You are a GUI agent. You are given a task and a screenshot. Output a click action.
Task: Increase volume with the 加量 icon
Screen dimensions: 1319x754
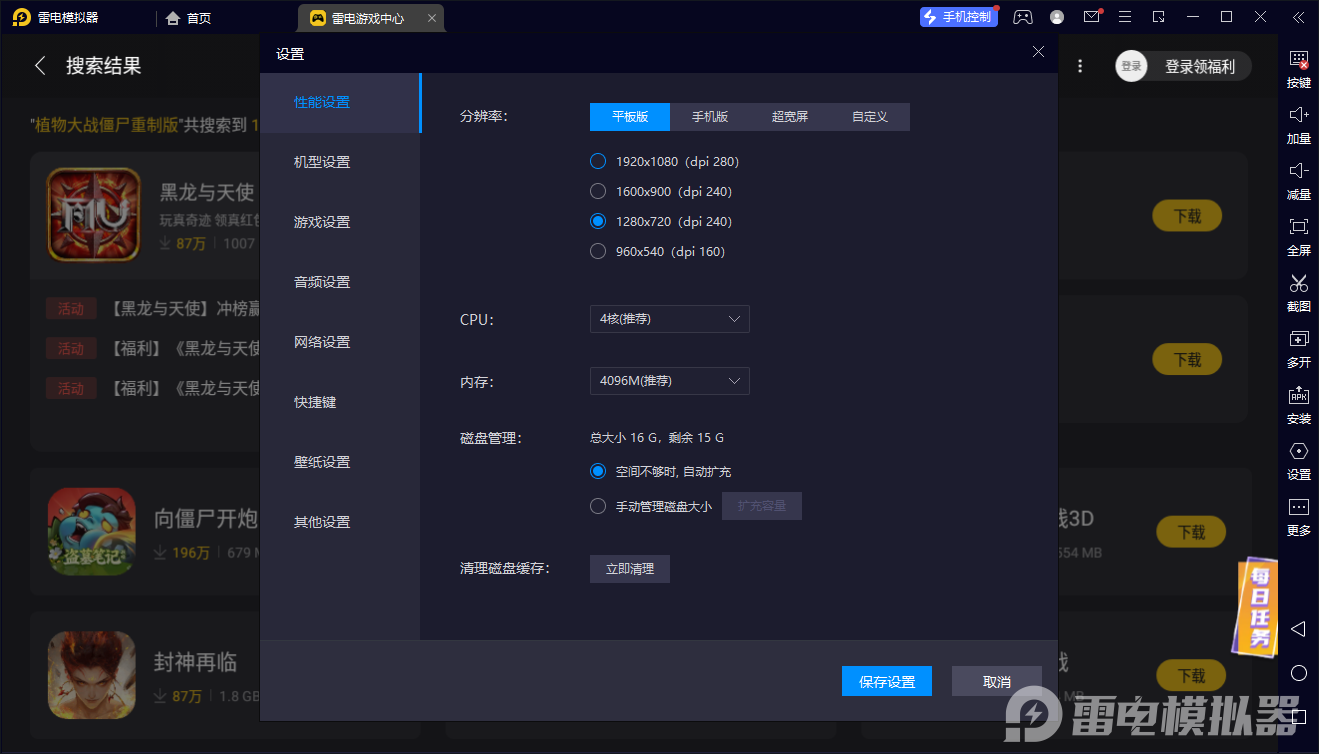[1298, 124]
